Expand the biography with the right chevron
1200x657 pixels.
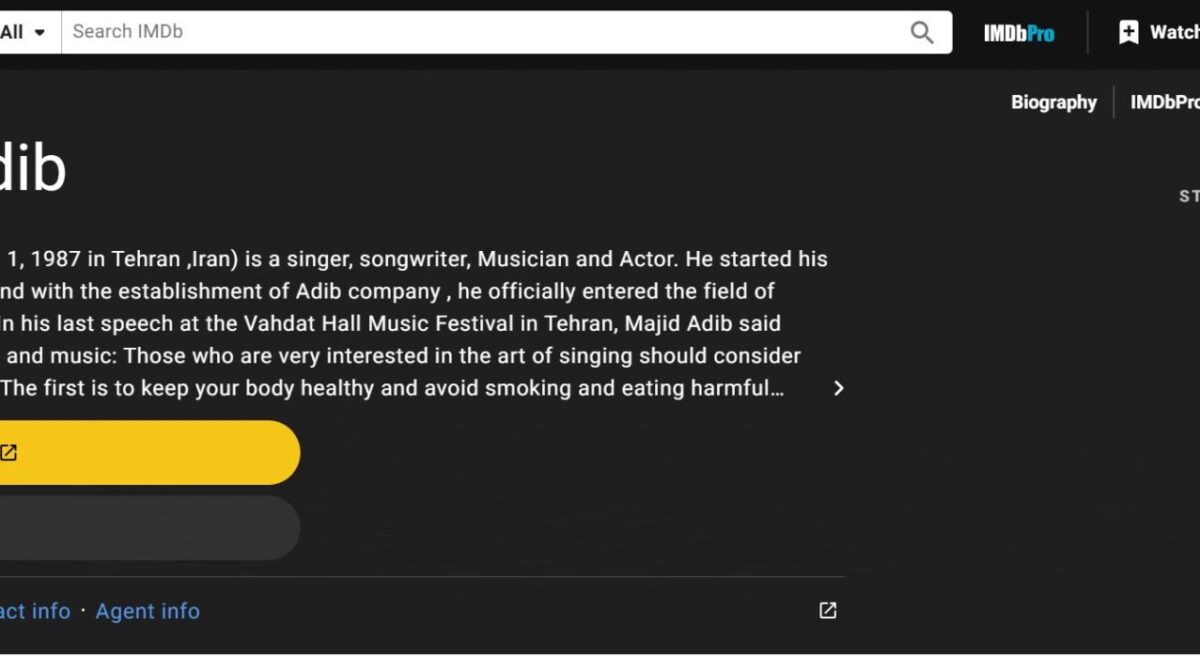[838, 388]
